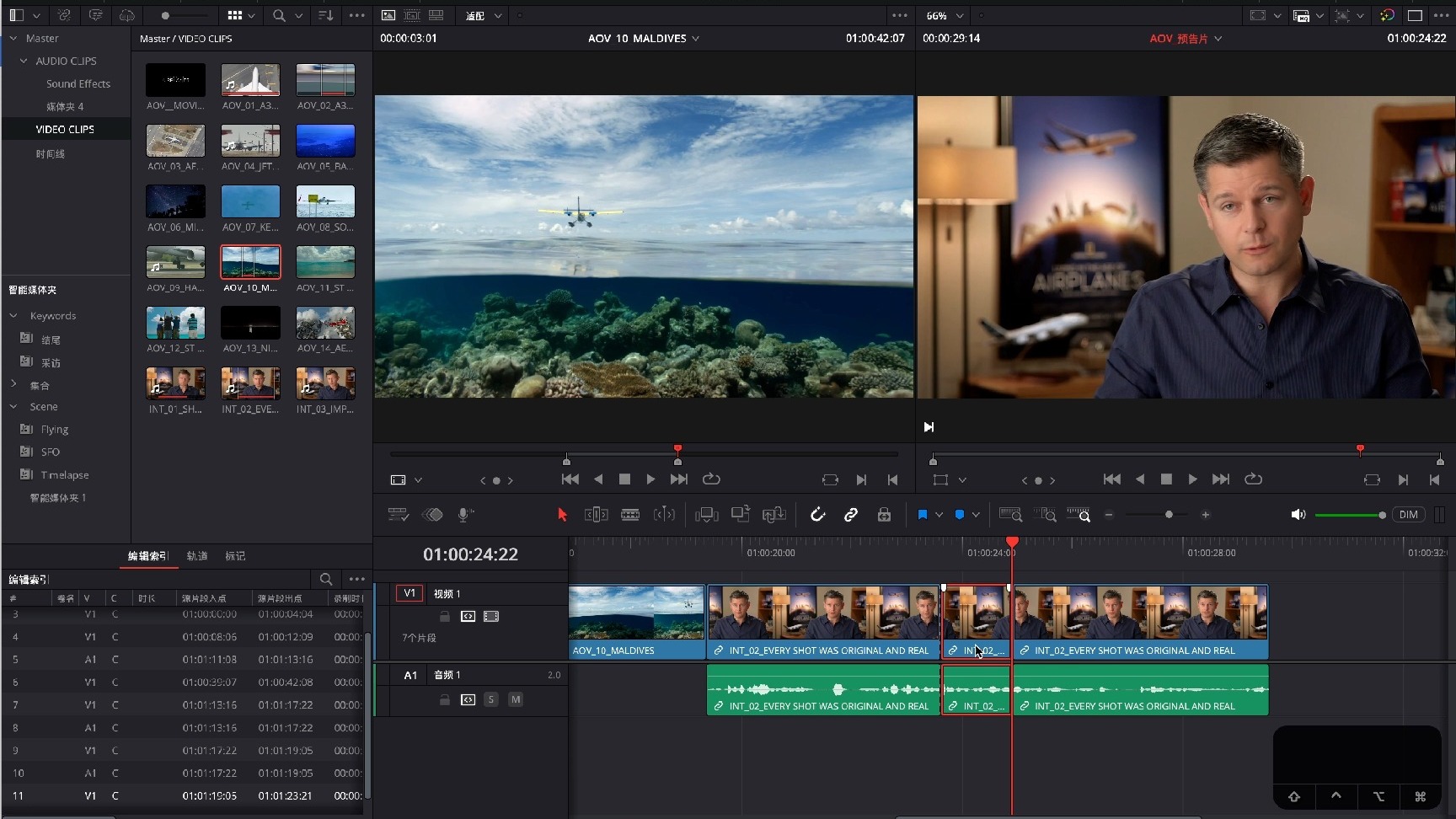The image size is (1456, 819).
Task: Mute audio via the speaker icon
Action: point(1298,515)
